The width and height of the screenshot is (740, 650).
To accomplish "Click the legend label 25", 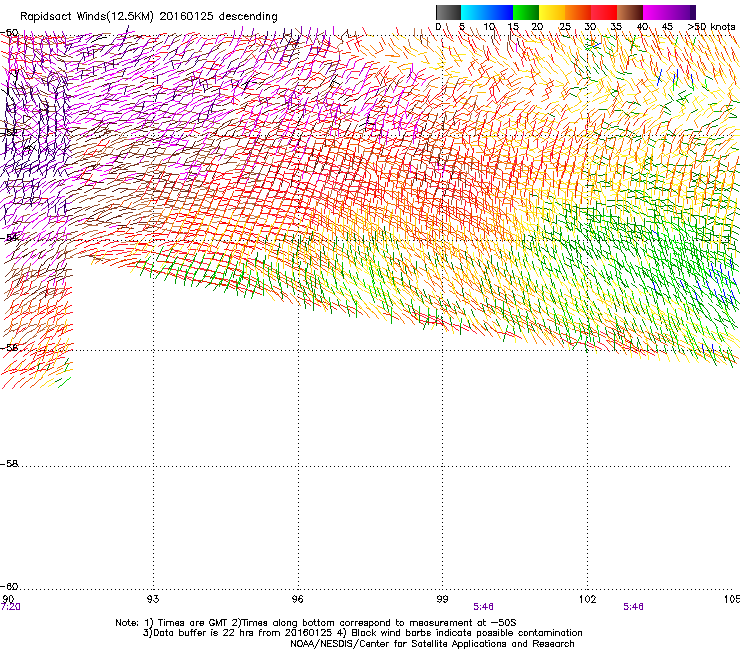I will click(x=565, y=27).
